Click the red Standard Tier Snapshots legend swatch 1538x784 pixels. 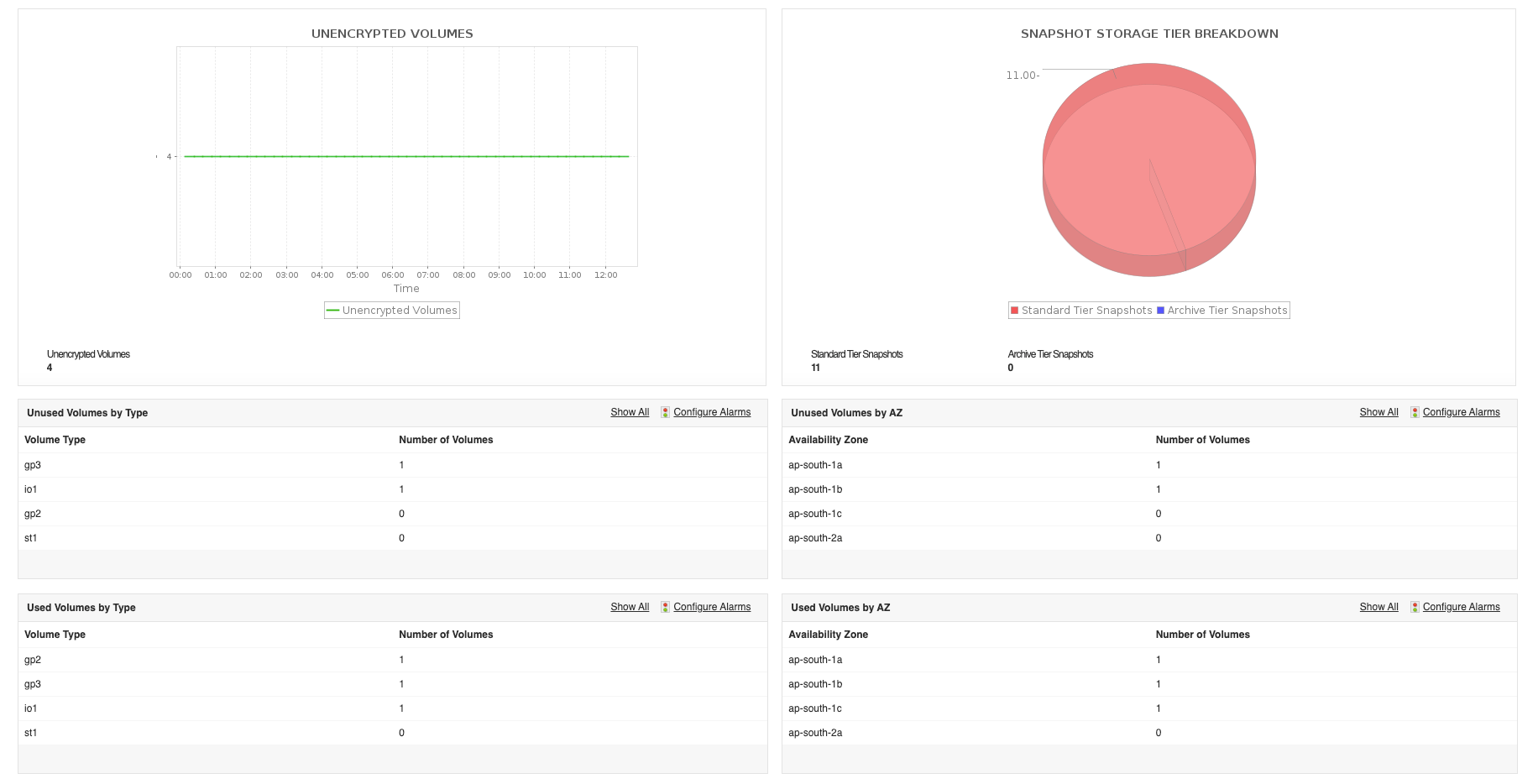click(1015, 311)
